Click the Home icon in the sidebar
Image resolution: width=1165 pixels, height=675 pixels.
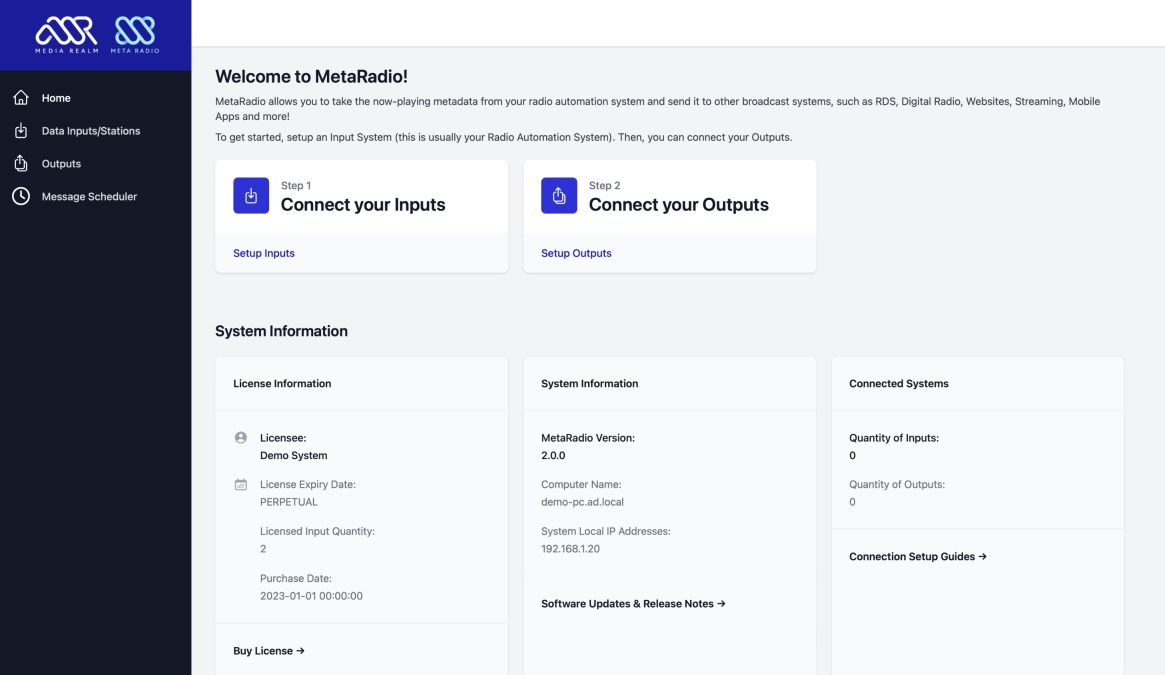pos(20,97)
